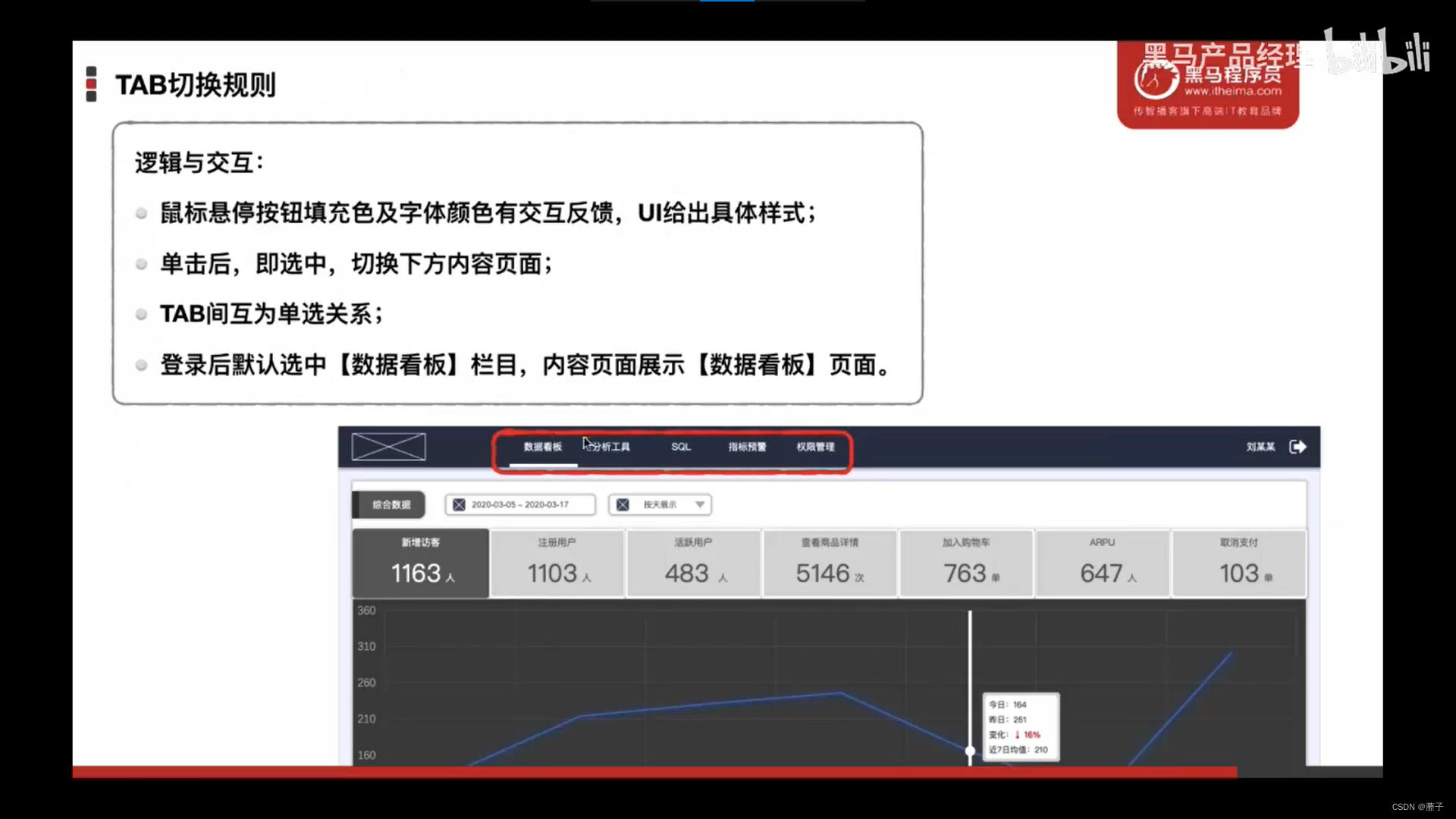Click the www.itheima.com text in the logo
This screenshot has height=819, width=1456.
tap(1232, 91)
